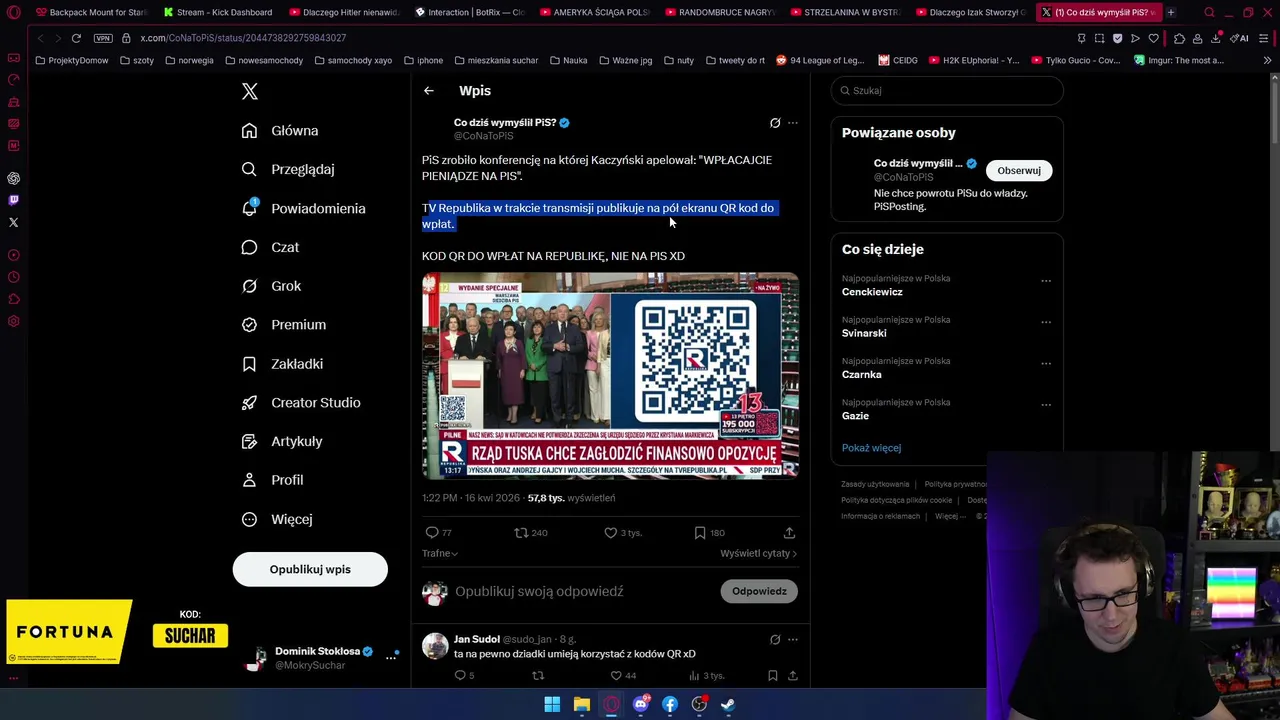
Task: Like Jan Sudol's reply
Action: [623, 676]
